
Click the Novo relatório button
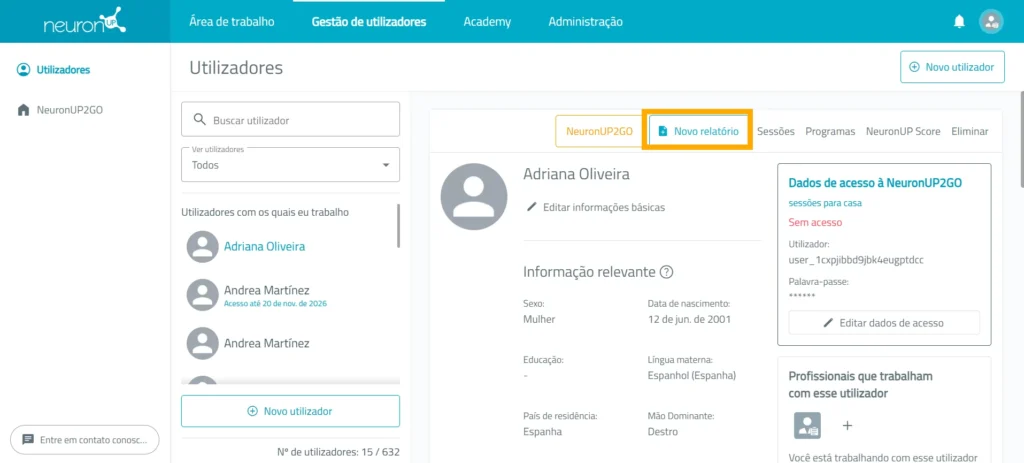click(698, 131)
